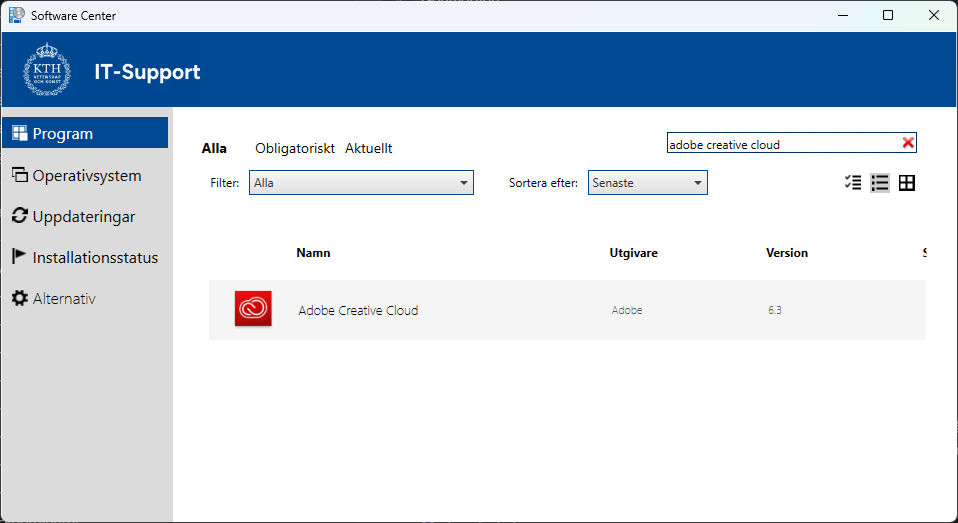958x523 pixels.
Task: Sort by the Version column header
Action: pos(787,253)
